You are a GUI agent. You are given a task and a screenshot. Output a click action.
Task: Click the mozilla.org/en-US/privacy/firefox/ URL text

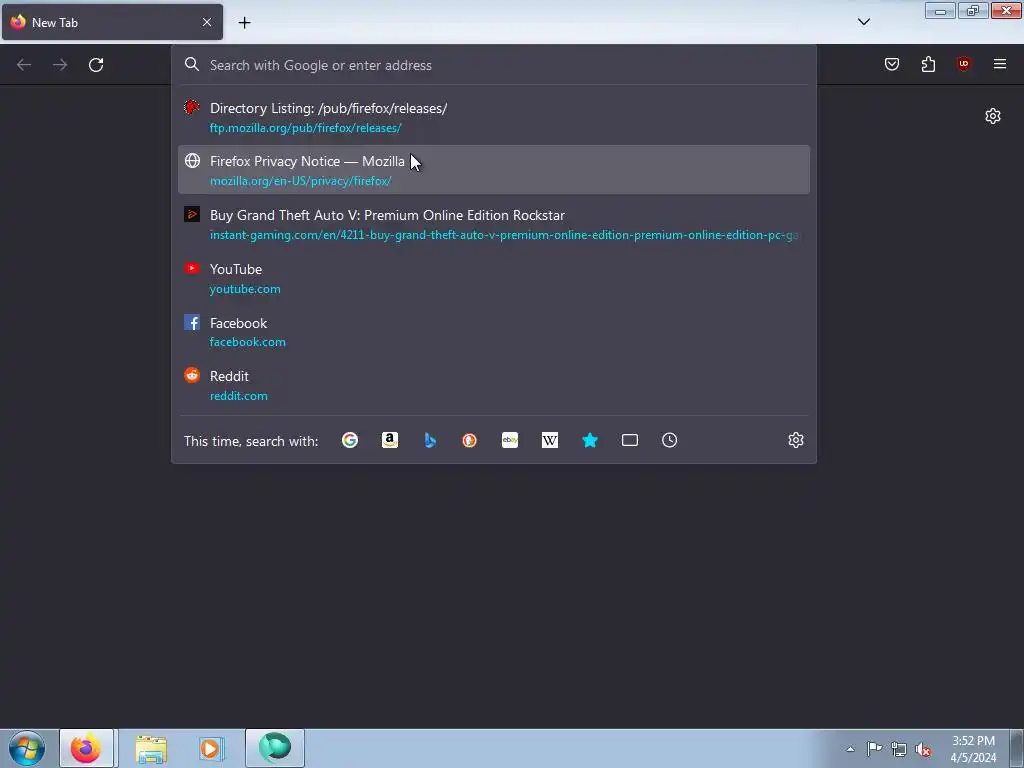pos(300,181)
